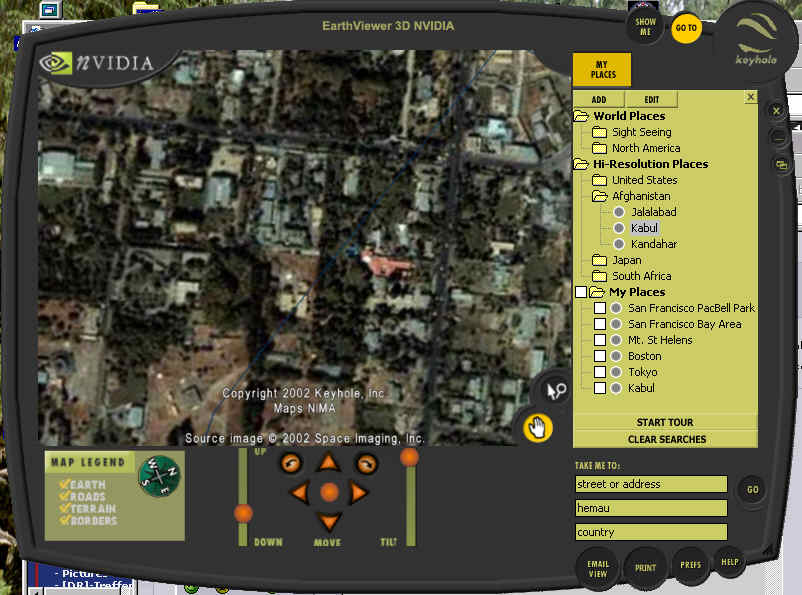The image size is (802, 595).
Task: Click the tilt slider handle
Action: click(x=409, y=457)
